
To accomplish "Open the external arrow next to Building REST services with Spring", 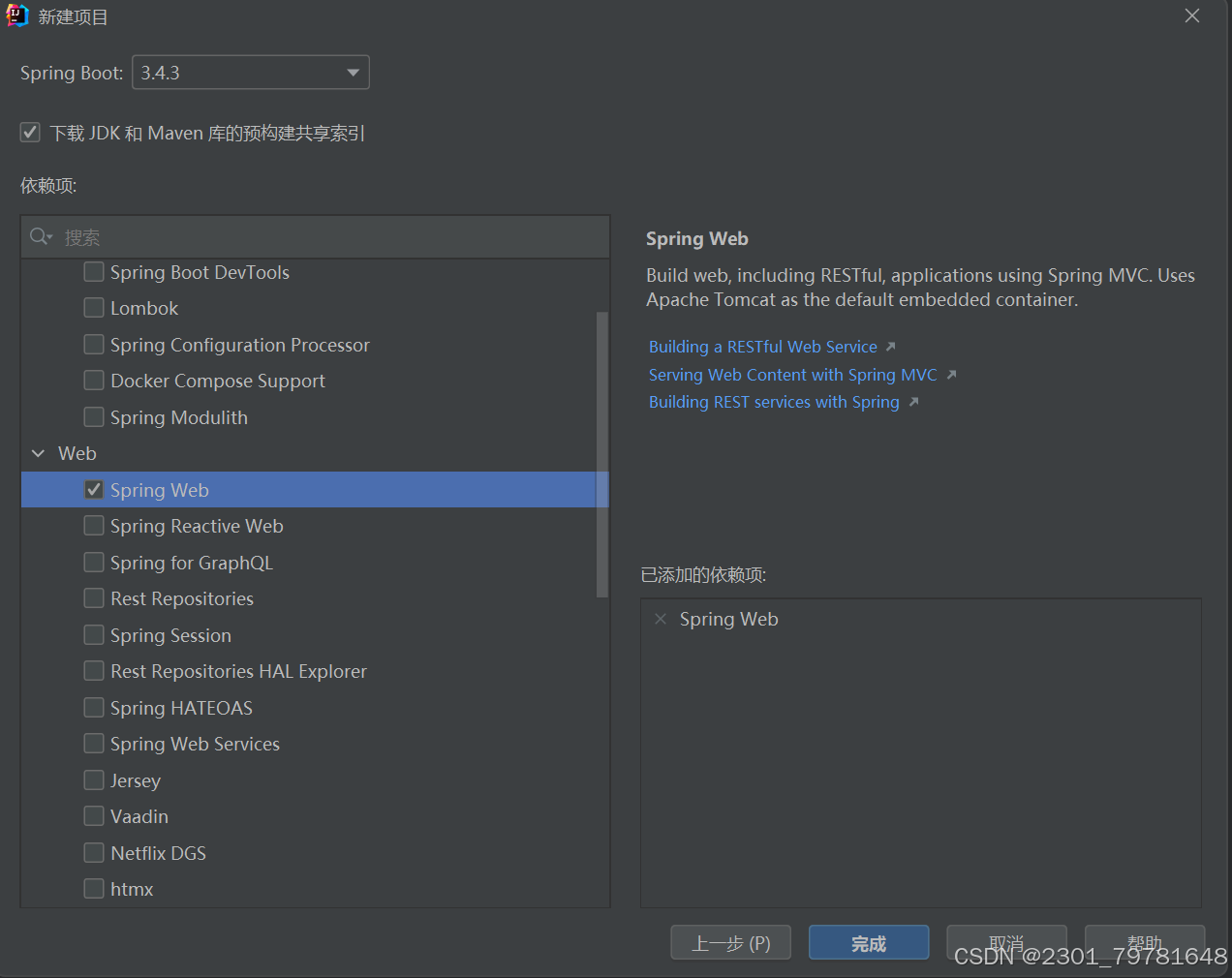I will (x=913, y=401).
